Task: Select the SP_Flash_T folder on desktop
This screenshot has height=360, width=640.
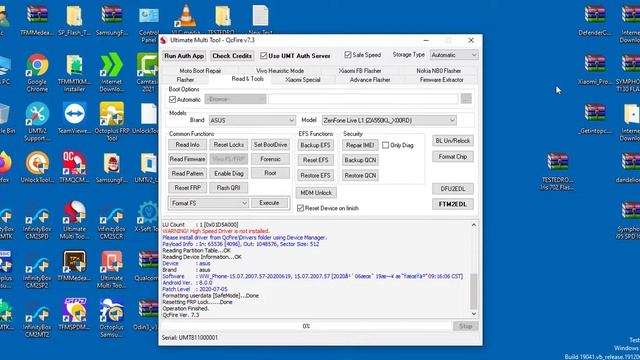Action: coord(74,20)
